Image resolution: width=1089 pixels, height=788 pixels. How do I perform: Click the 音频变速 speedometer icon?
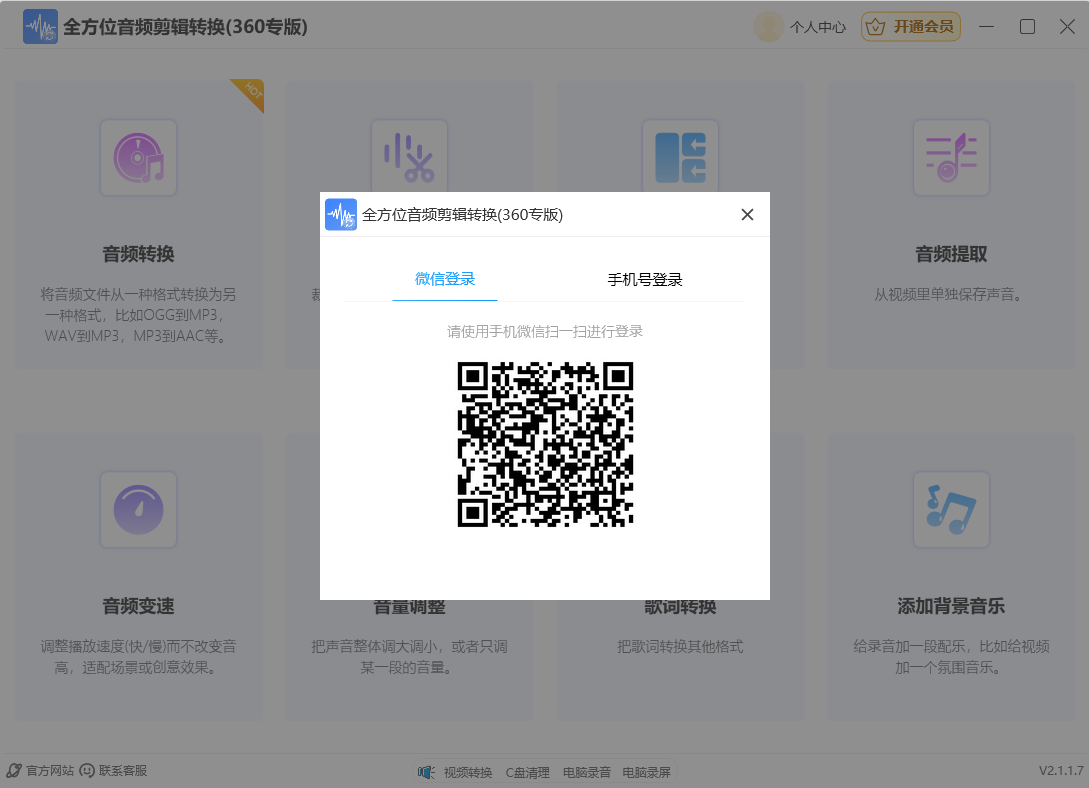pyautogui.click(x=138, y=510)
